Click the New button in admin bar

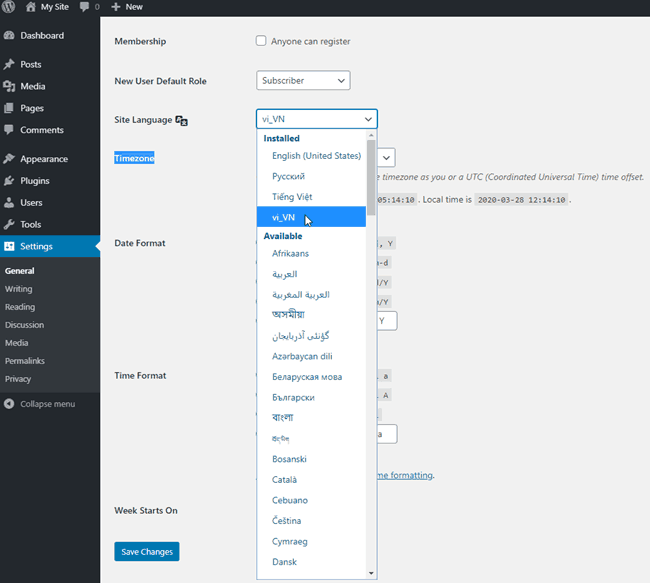pyautogui.click(x=127, y=7)
